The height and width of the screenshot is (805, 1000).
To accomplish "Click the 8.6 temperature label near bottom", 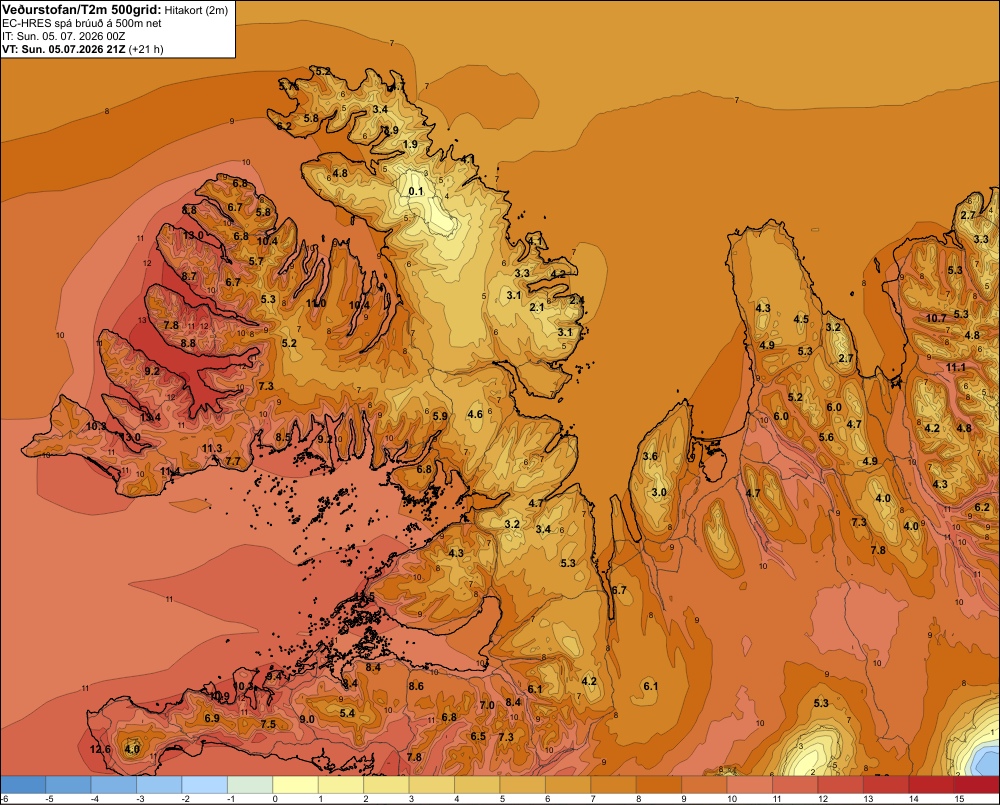I will pyautogui.click(x=416, y=686).
